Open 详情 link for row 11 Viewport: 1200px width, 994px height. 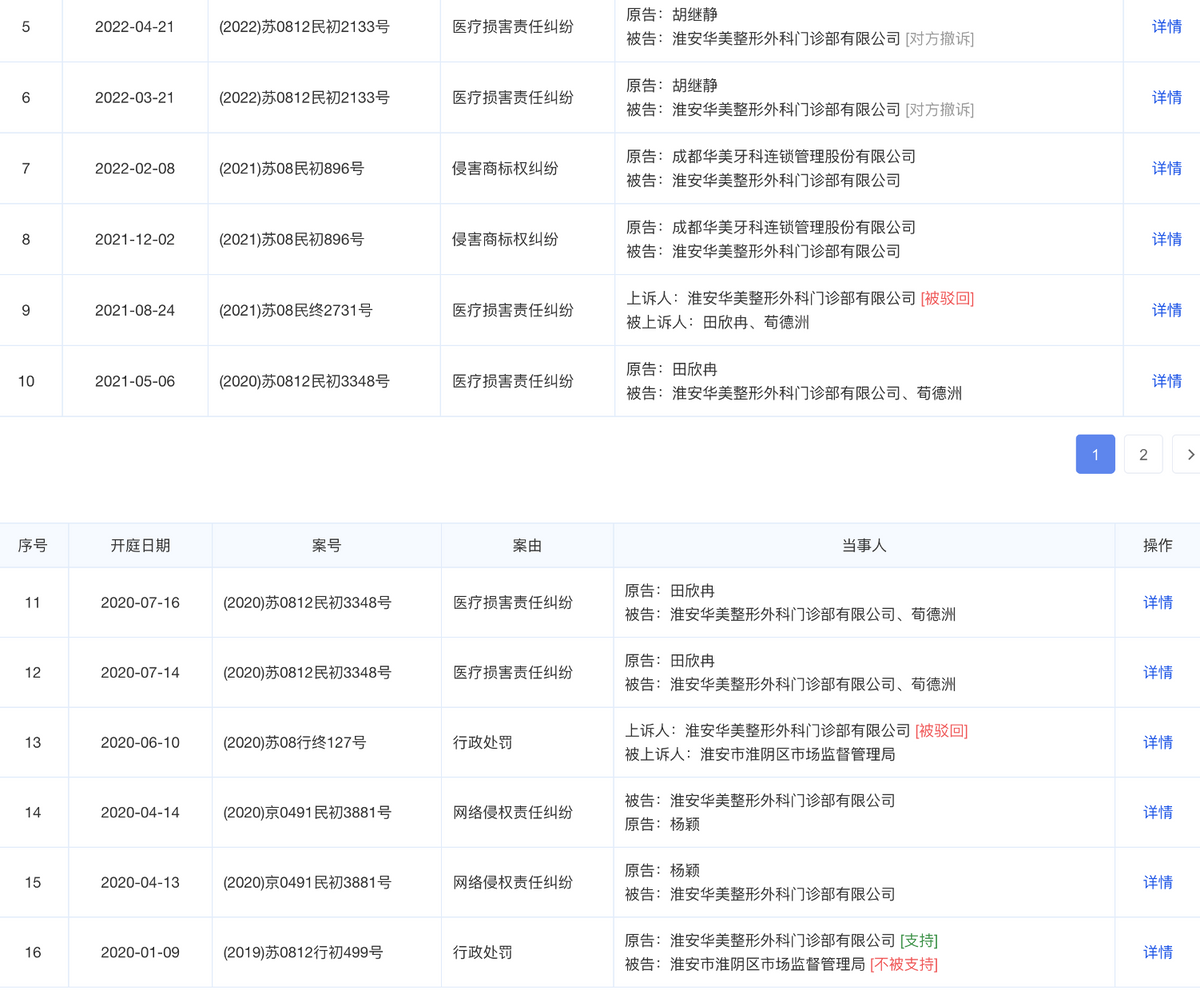[x=1158, y=602]
